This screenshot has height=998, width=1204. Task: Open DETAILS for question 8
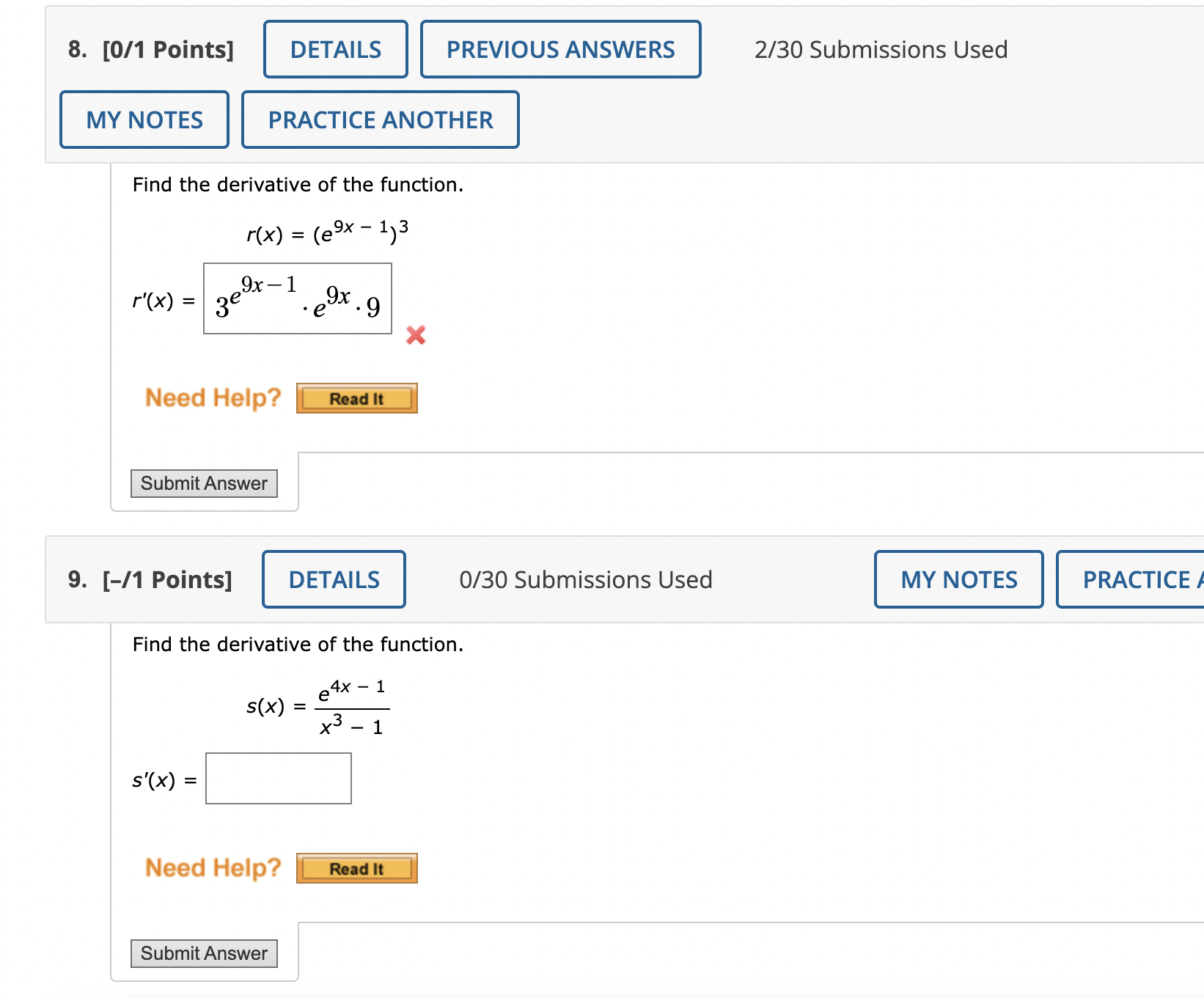(335, 49)
